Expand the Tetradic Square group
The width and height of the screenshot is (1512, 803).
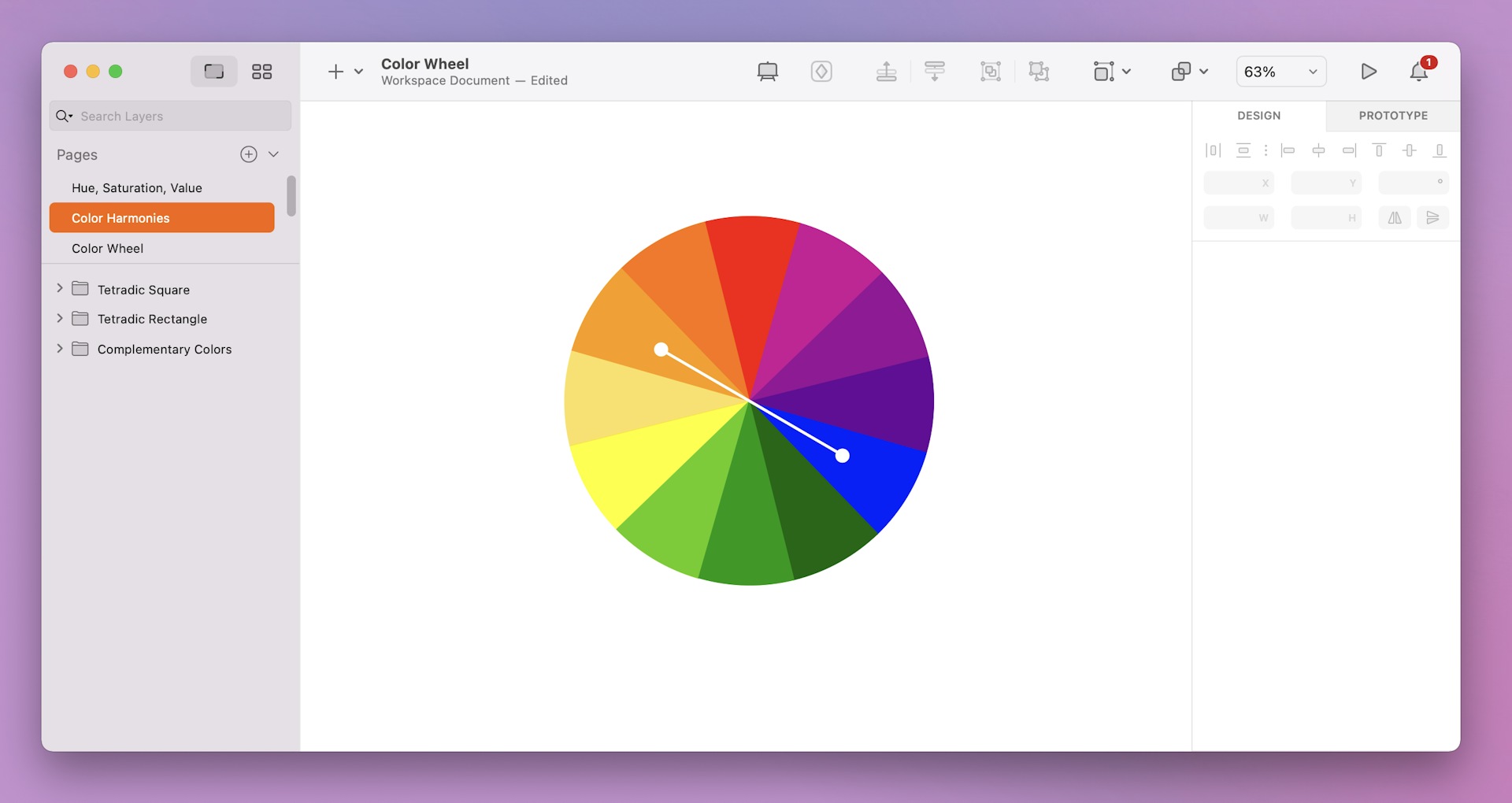pos(59,289)
